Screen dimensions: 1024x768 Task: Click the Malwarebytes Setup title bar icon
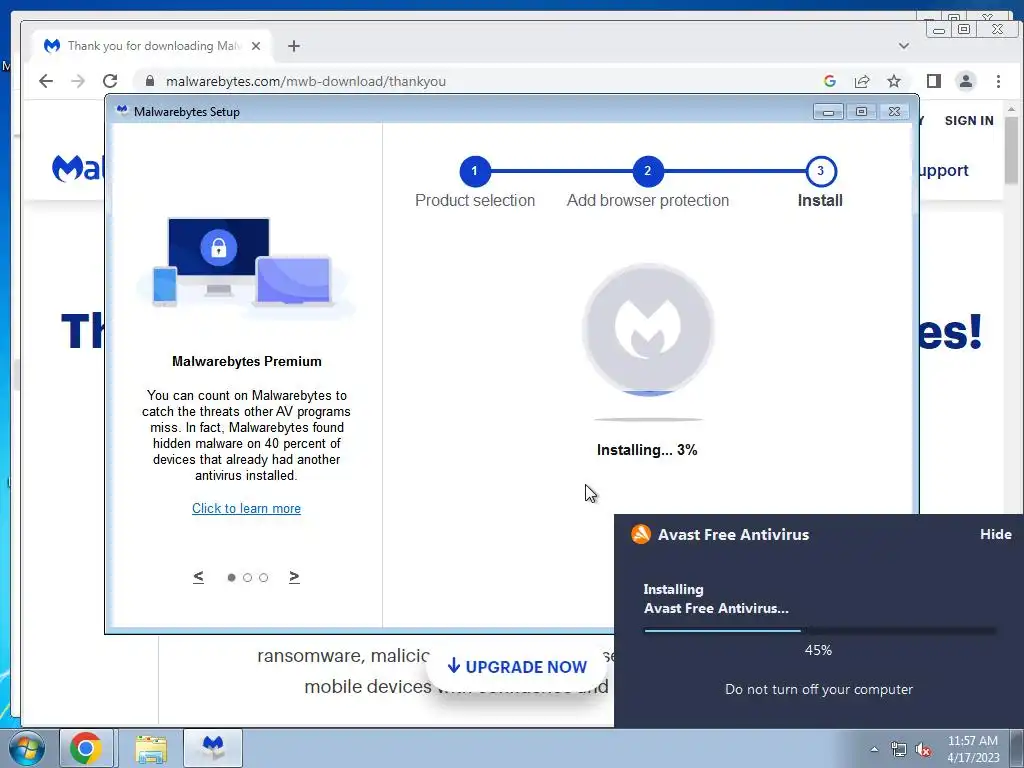pyautogui.click(x=121, y=111)
